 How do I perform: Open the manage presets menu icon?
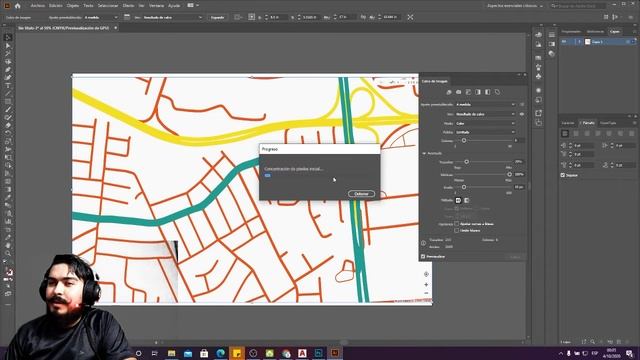(x=522, y=104)
